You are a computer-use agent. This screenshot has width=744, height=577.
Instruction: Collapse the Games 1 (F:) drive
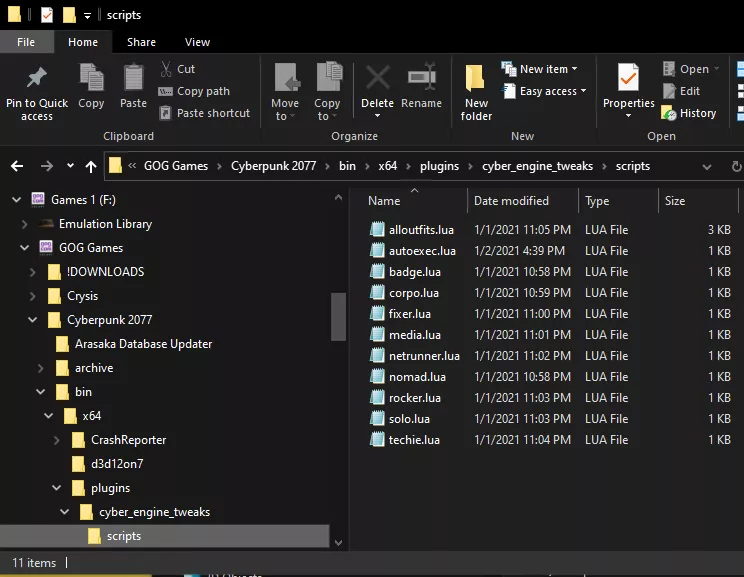tap(17, 200)
